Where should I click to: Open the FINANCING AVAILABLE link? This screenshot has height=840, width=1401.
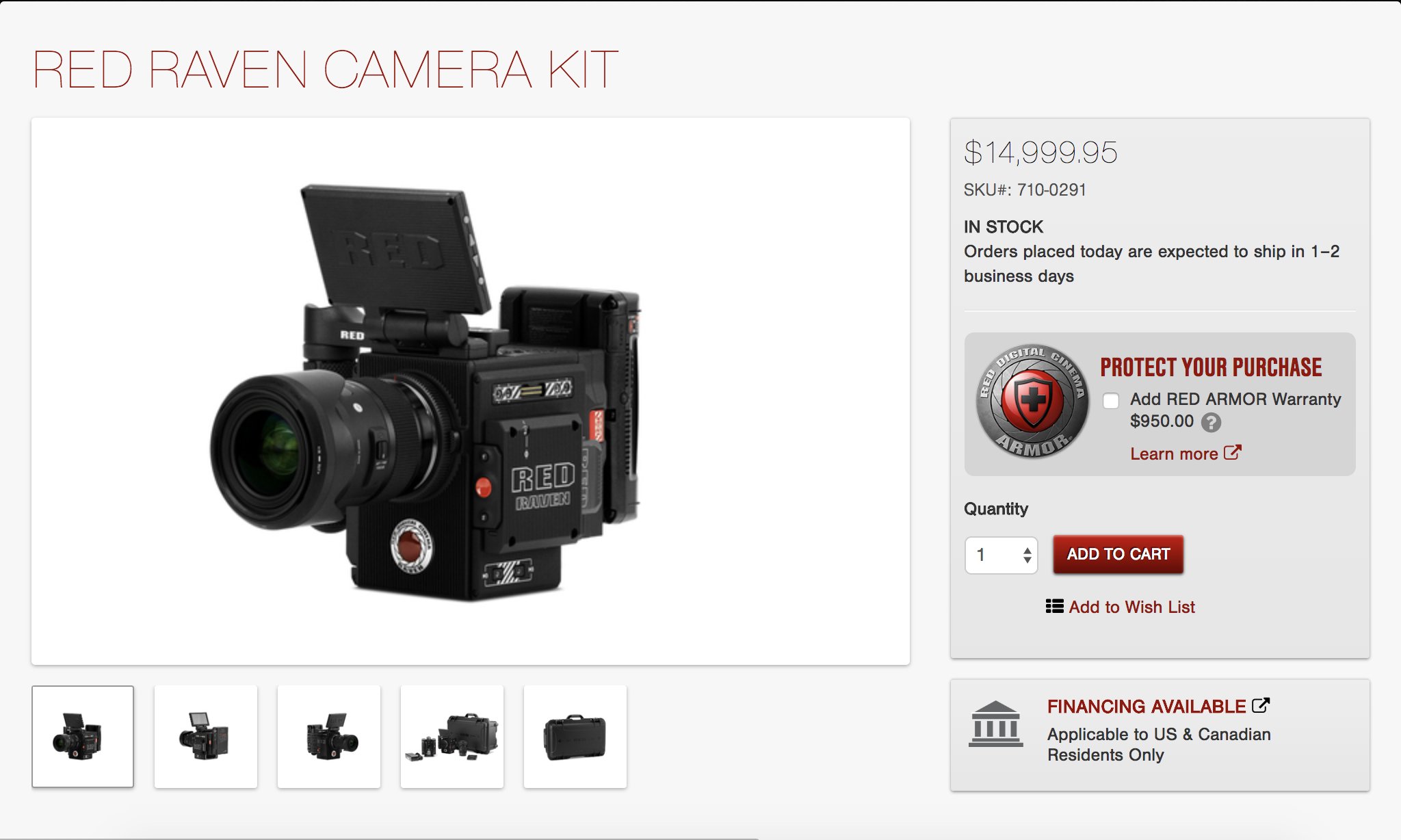point(1147,706)
